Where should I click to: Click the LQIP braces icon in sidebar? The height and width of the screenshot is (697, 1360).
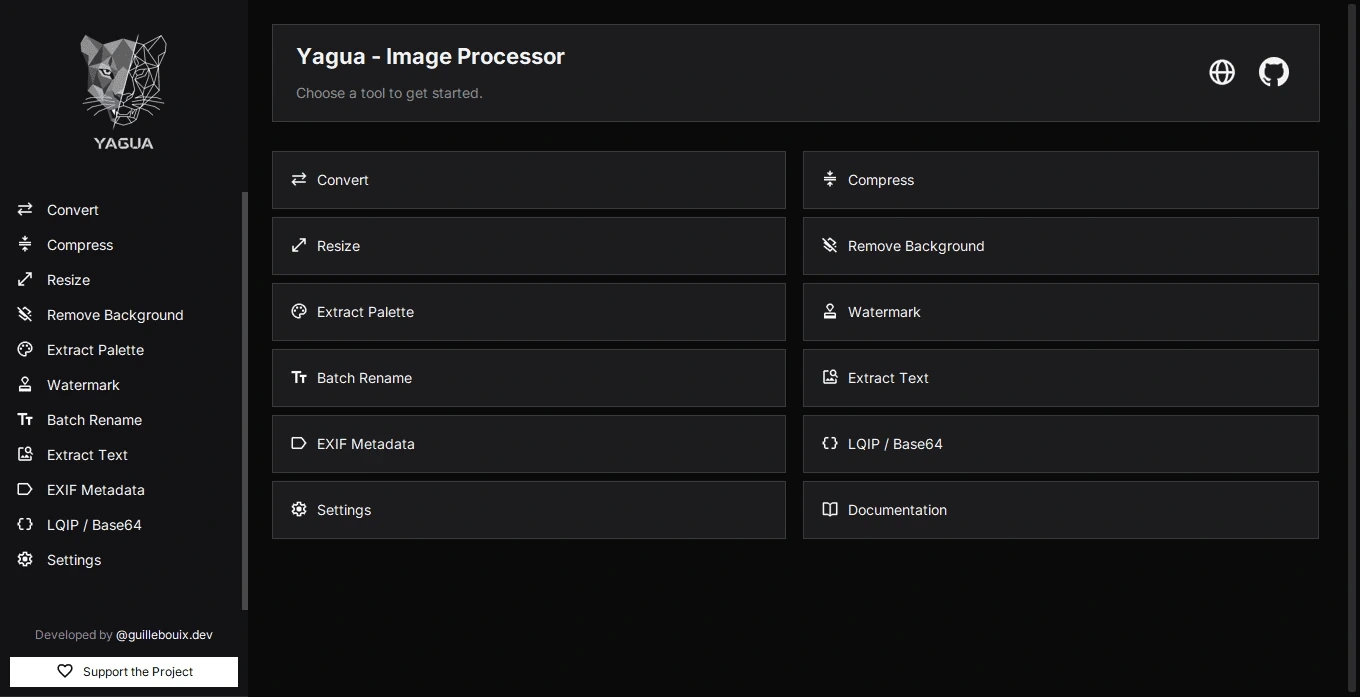[25, 524]
